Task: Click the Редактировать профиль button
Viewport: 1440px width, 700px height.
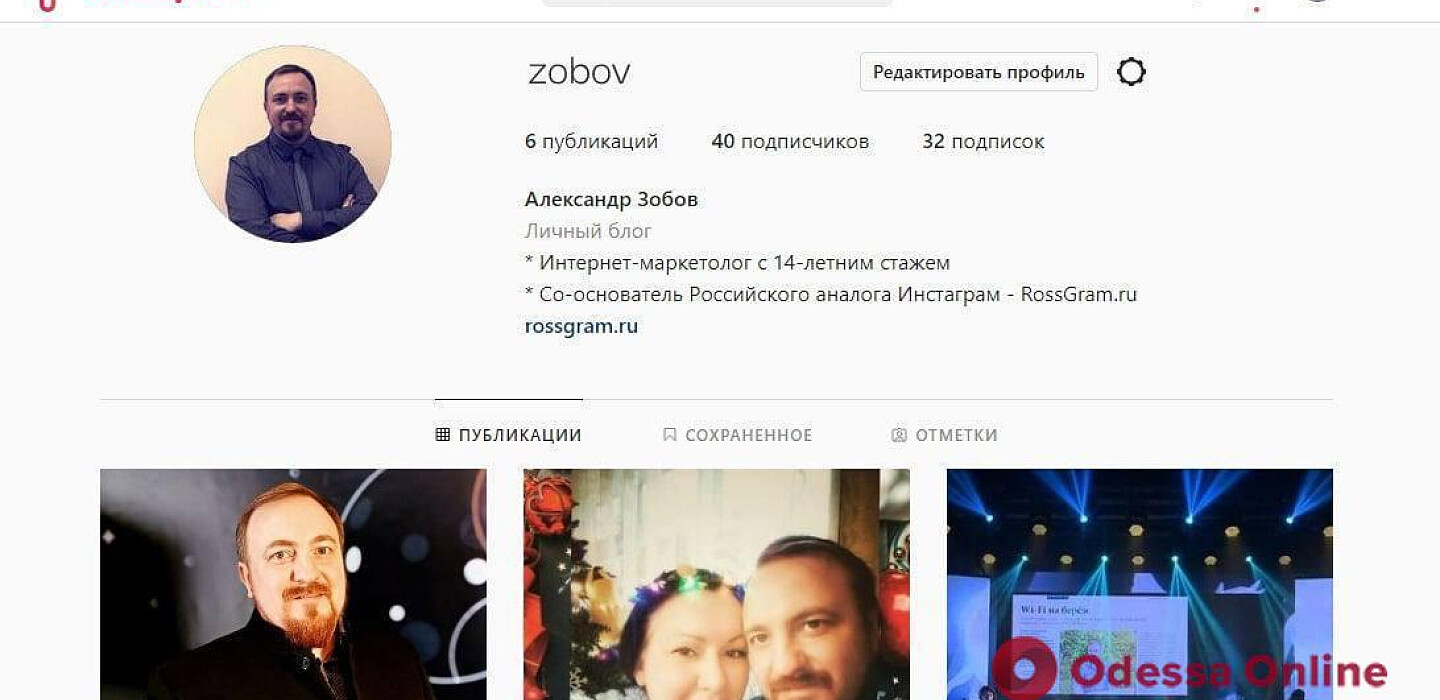Action: 979,72
